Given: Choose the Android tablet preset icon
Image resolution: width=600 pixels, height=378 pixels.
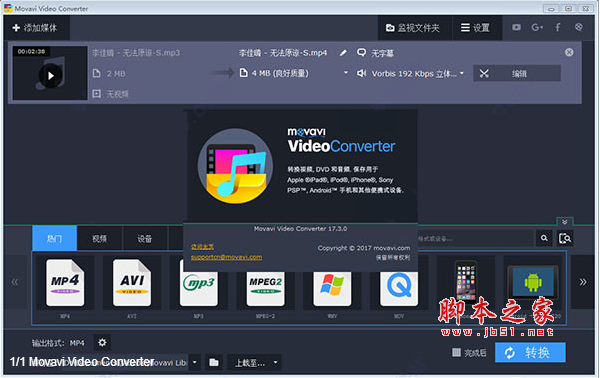Looking at the screenshot, I should click(532, 283).
